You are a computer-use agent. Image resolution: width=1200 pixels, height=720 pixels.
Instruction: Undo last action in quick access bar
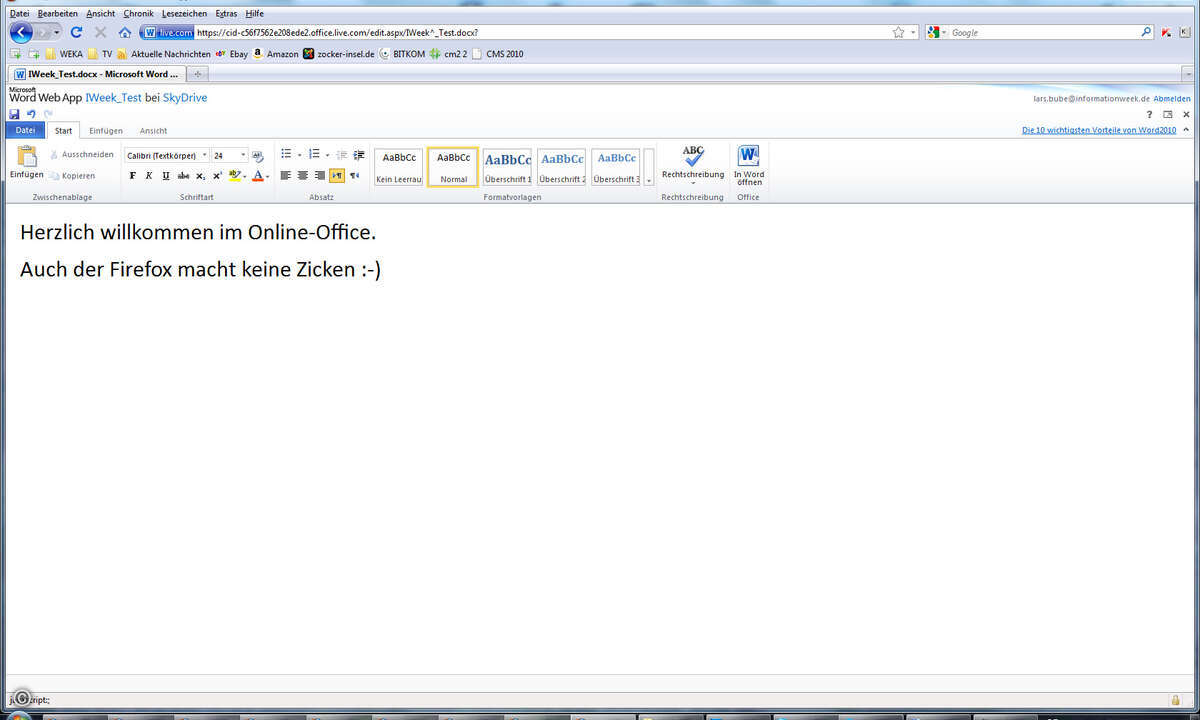(31, 115)
